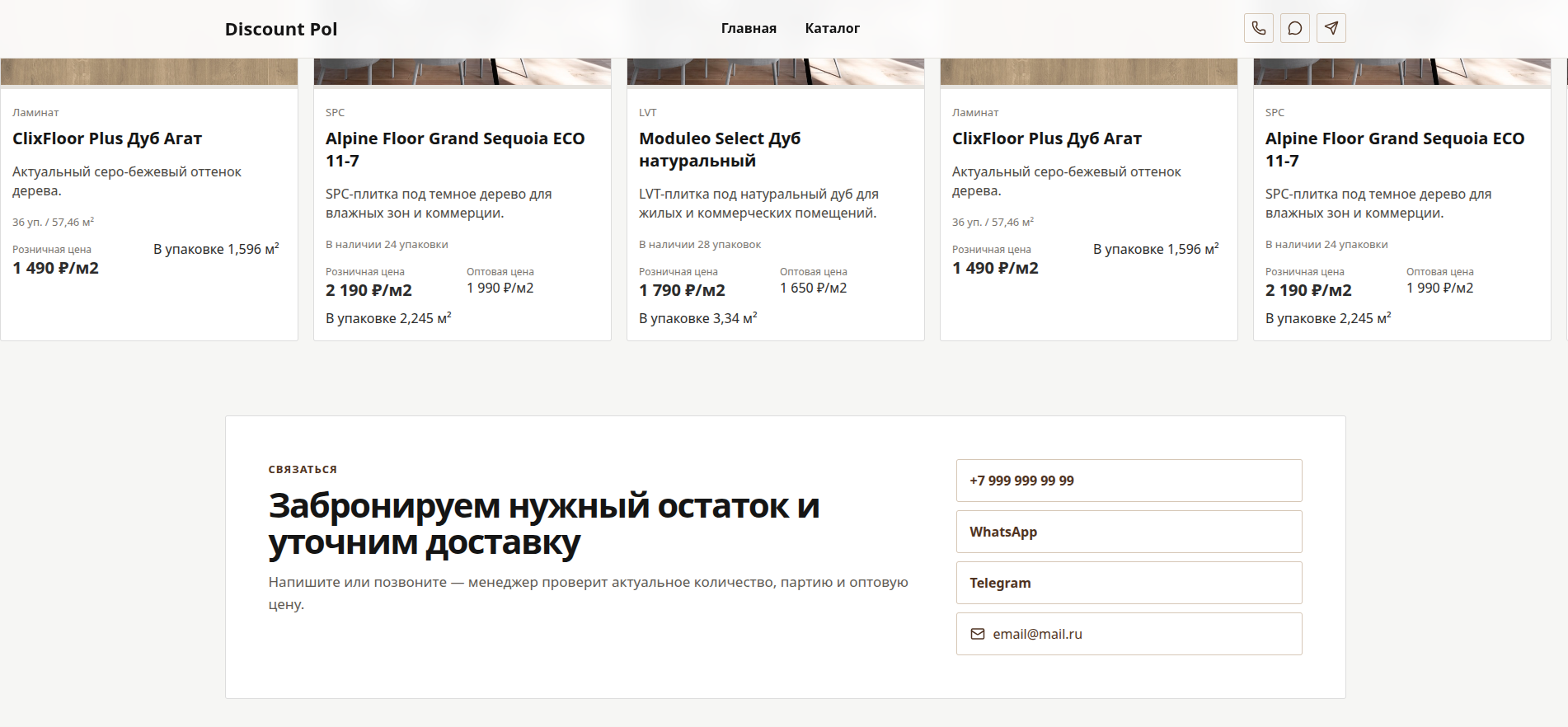Click the Moduleo Select product image
This screenshot has width=1568, height=727.
[x=775, y=72]
